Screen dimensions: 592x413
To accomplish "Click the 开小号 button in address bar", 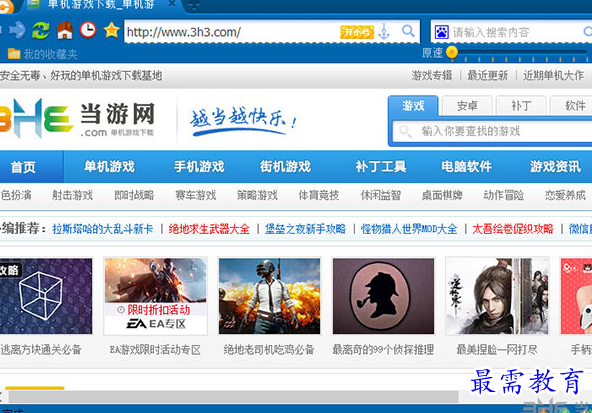I will [357, 32].
